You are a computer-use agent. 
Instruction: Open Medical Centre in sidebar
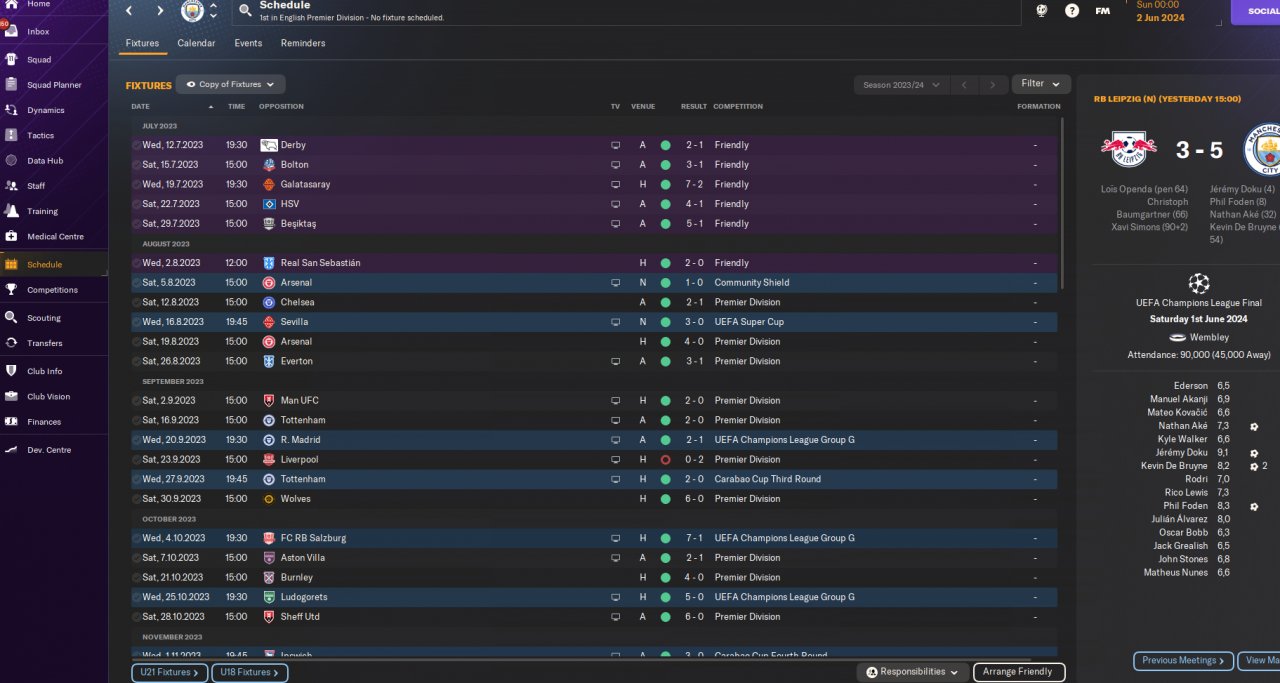click(x=54, y=237)
